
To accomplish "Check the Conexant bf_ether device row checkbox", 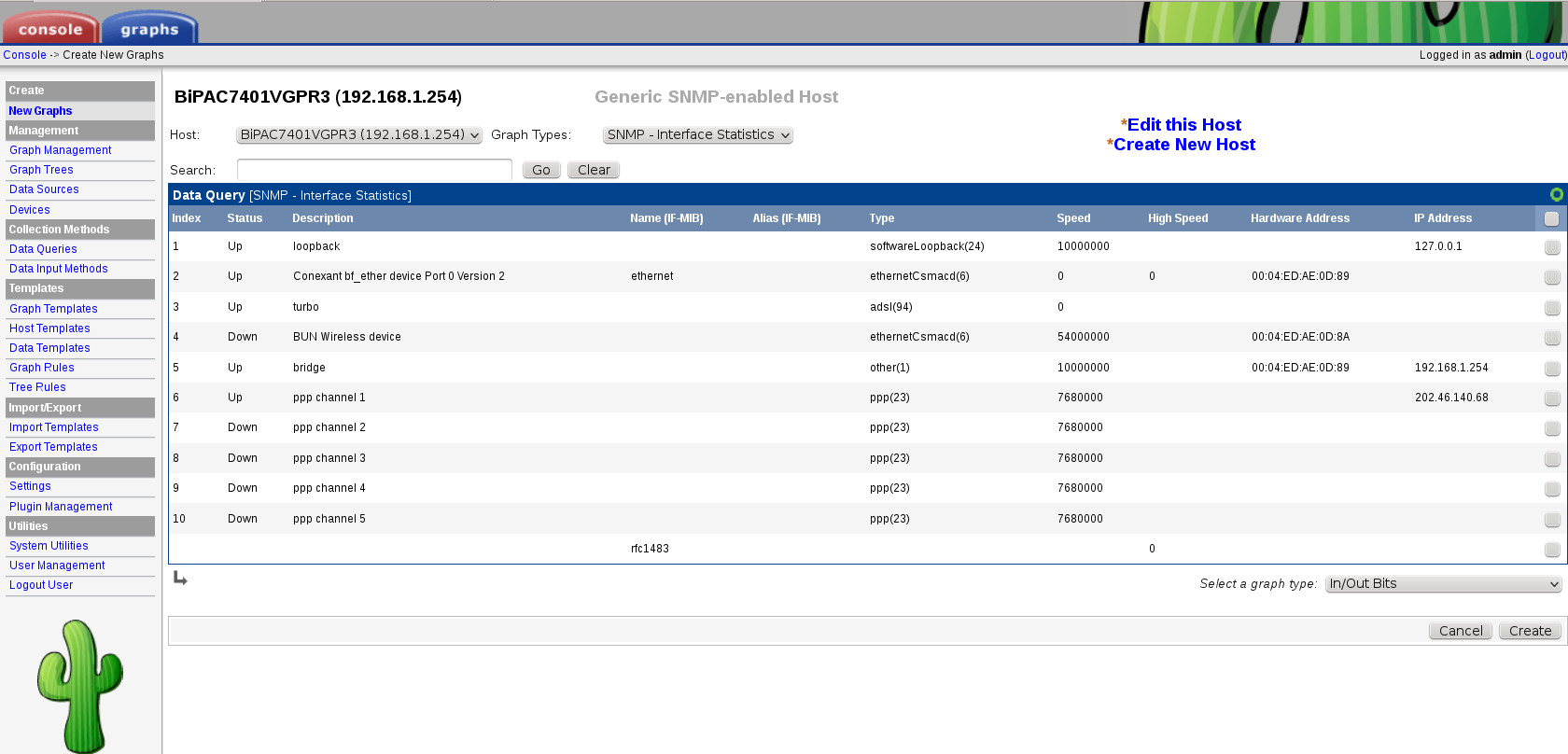I will tap(1551, 277).
